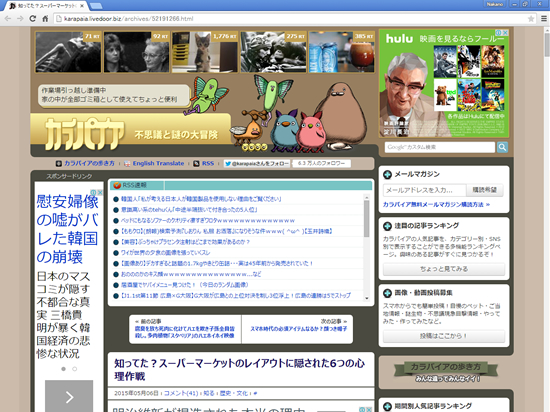Go back with the browser back arrow
Screen dimensions: 550x412
[x=8, y=19]
